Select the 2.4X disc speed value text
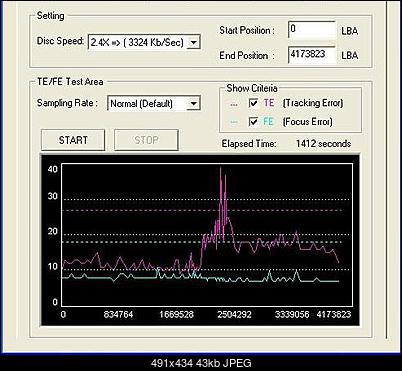Screen dimensions: 402x371 coord(137,42)
